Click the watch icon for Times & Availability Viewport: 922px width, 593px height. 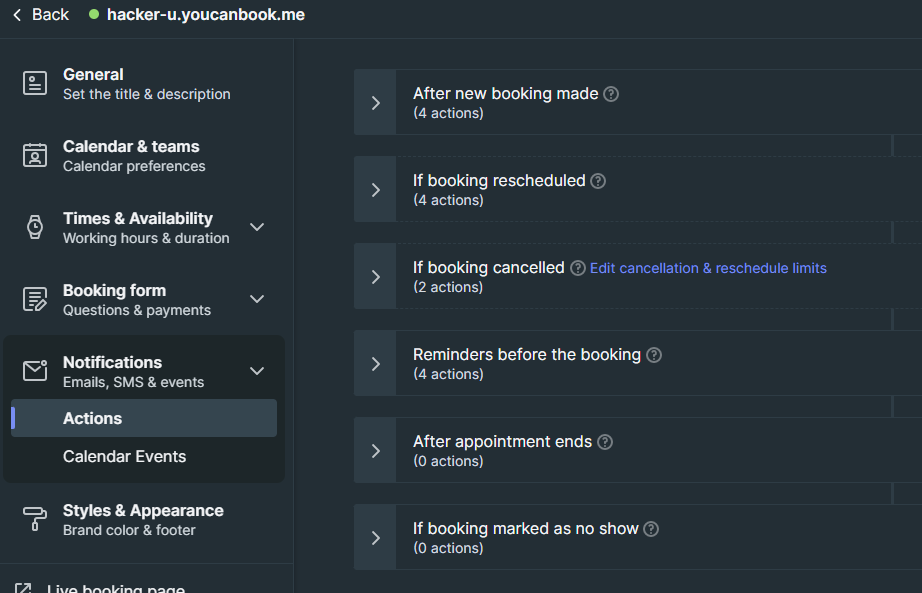(35, 227)
